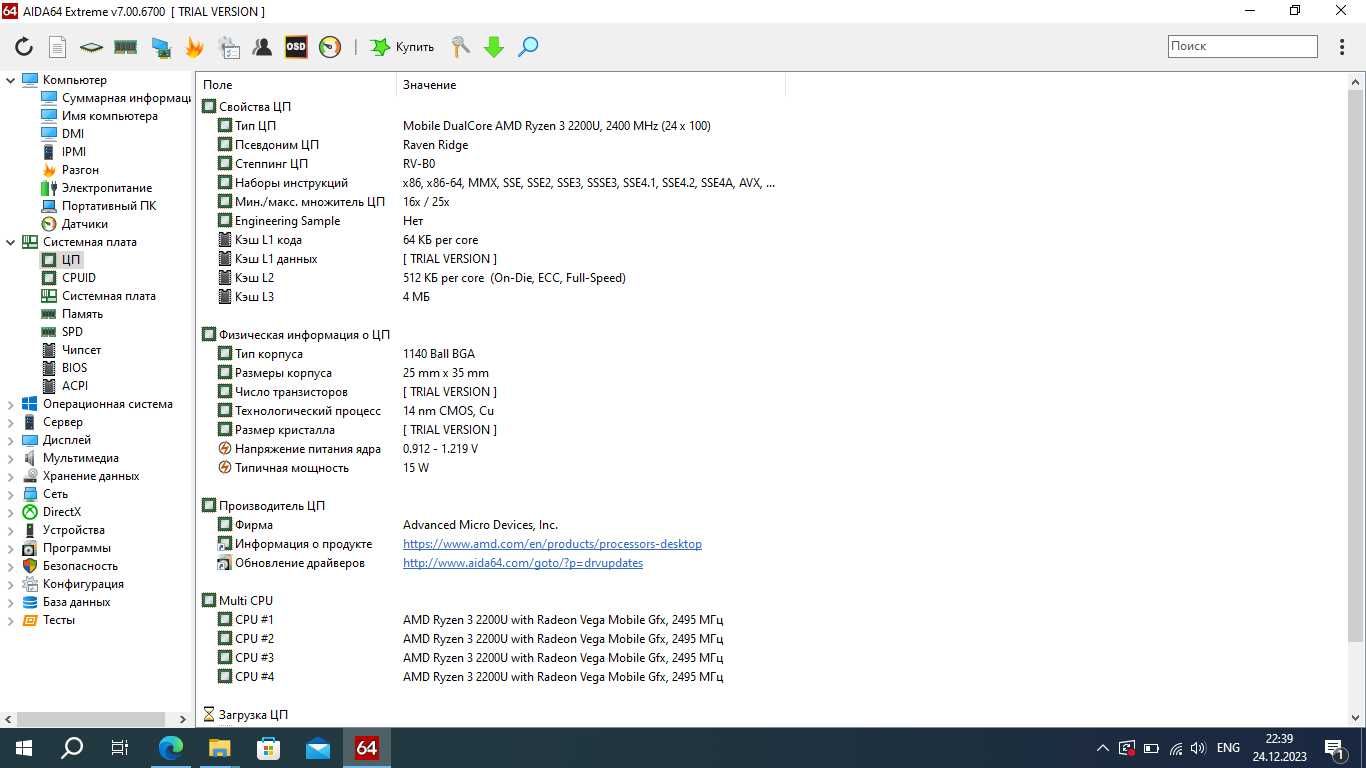Image resolution: width=1366 pixels, height=768 pixels.
Task: Click the gear-and-checklist toolbar icon
Action: pos(228,47)
